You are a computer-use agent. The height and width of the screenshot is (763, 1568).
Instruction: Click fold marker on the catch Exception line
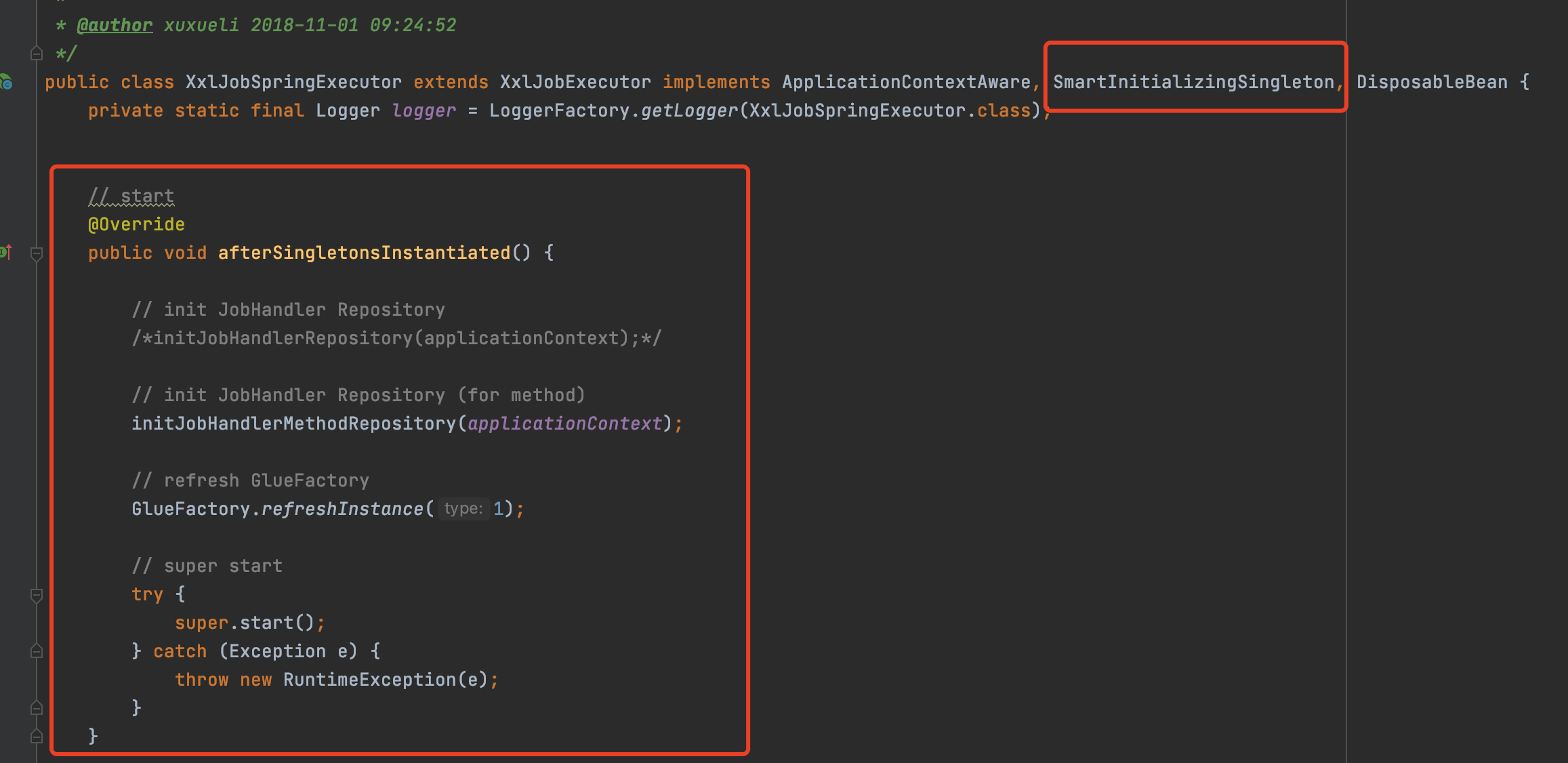[37, 651]
